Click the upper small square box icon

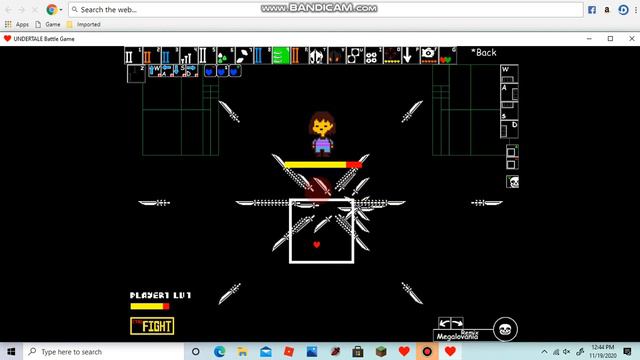(x=512, y=151)
